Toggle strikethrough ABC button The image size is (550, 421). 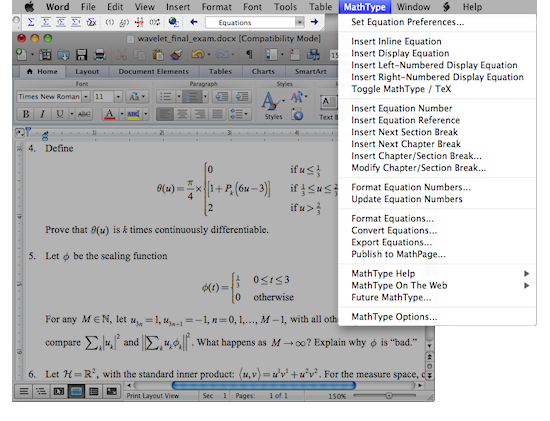(84, 114)
